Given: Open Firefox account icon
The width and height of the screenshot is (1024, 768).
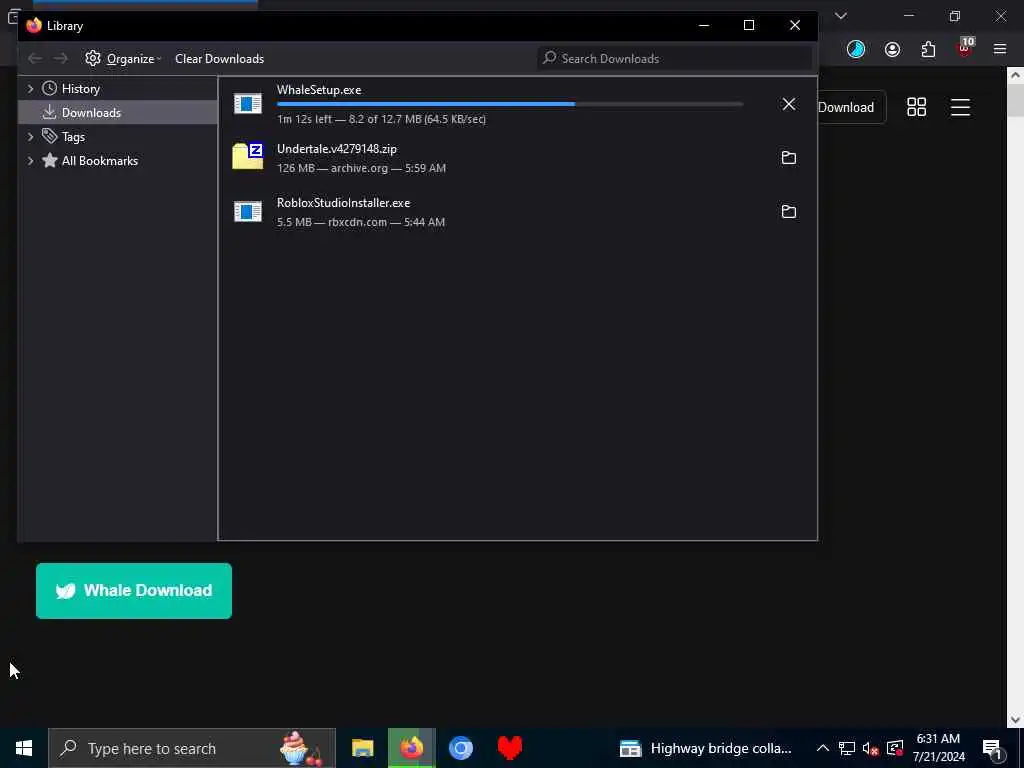Looking at the screenshot, I should click(892, 49).
